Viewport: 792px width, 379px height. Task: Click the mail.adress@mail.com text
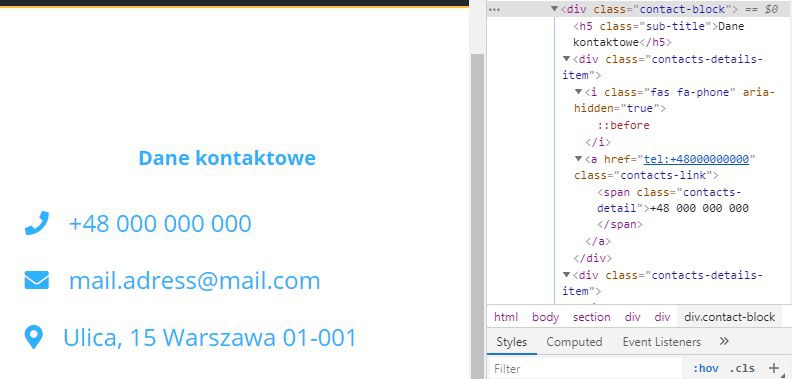[194, 280]
